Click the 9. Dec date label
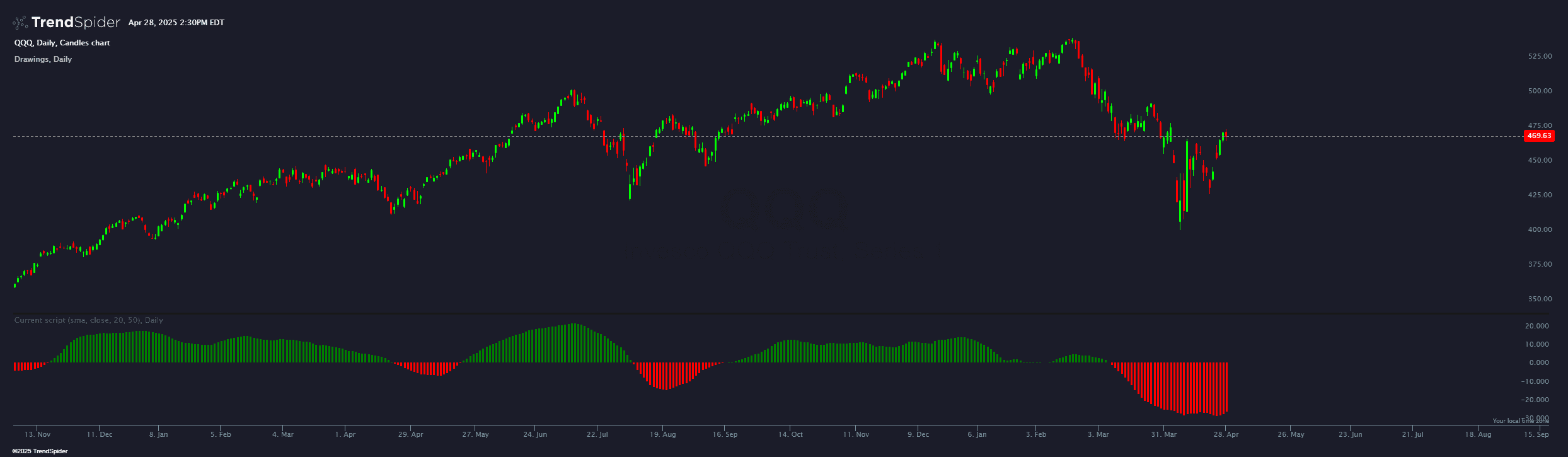 click(918, 434)
